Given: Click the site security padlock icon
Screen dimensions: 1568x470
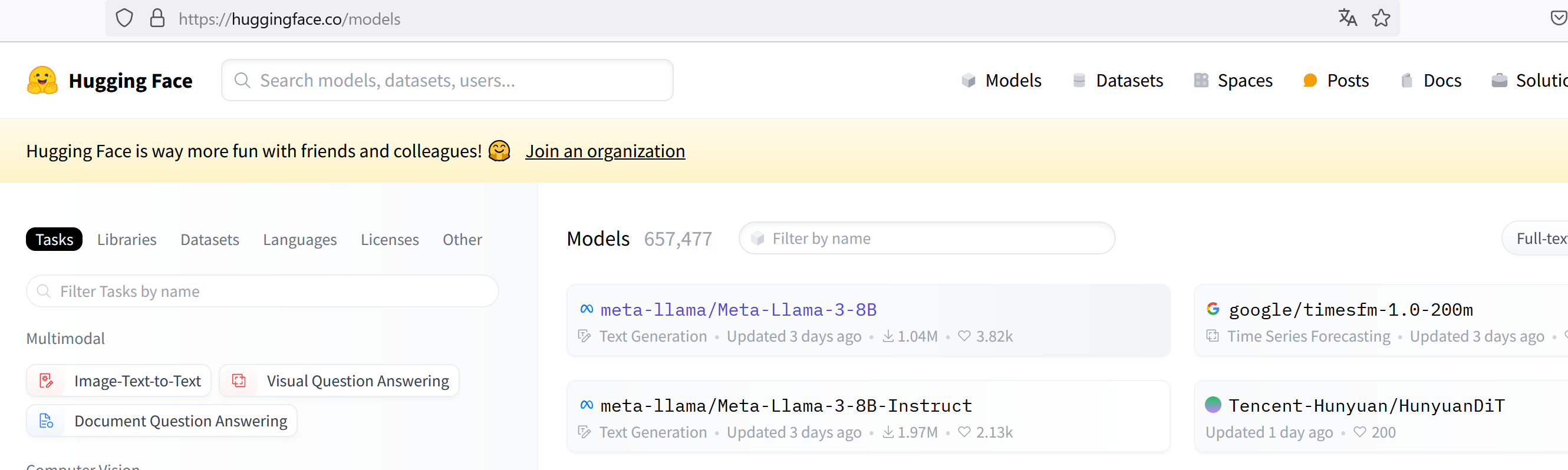Looking at the screenshot, I should tap(157, 18).
